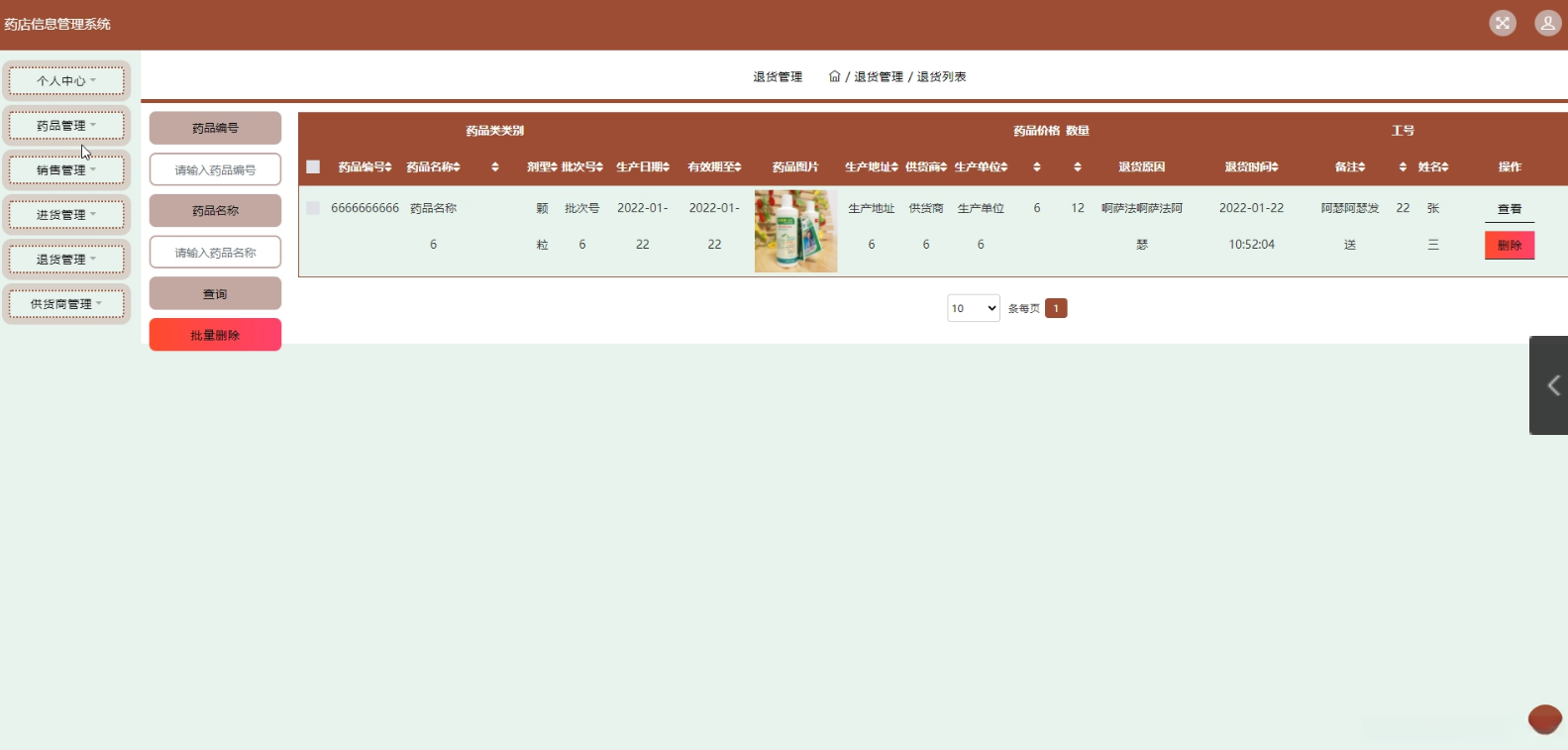Sort table by 药品编号 column arrows
Image resolution: width=1568 pixels, height=750 pixels.
coord(388,167)
